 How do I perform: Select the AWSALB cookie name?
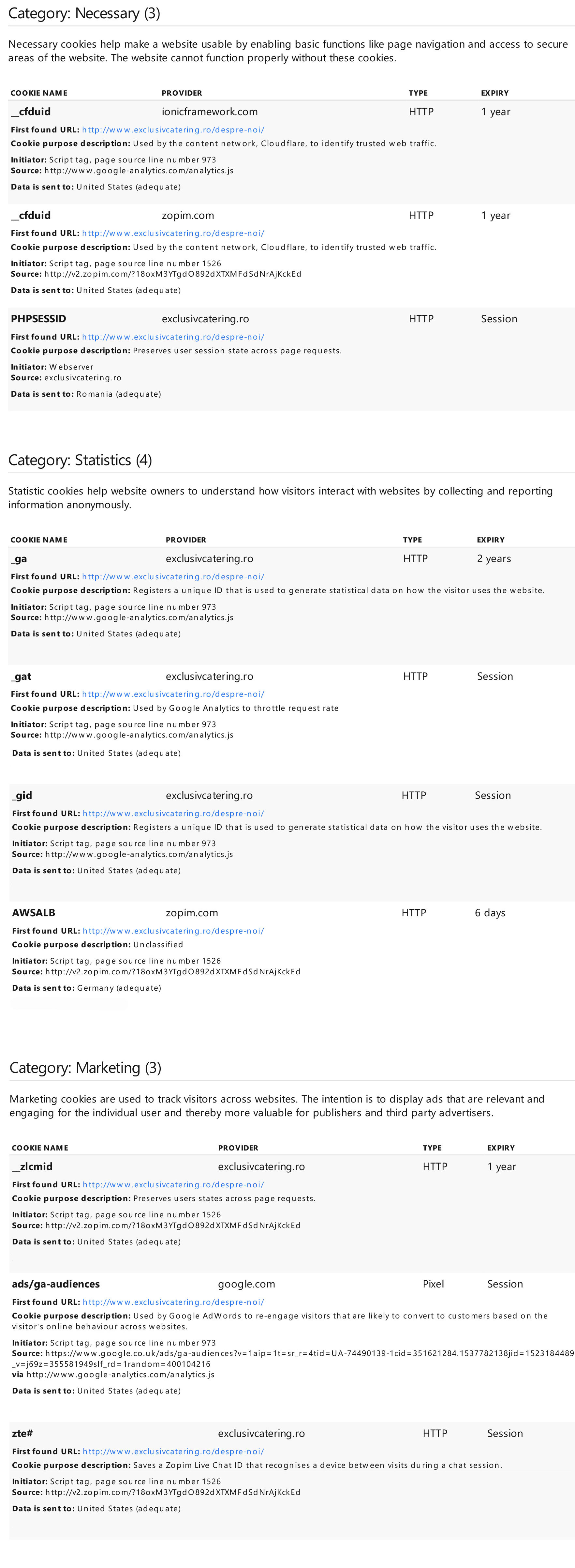click(x=34, y=912)
